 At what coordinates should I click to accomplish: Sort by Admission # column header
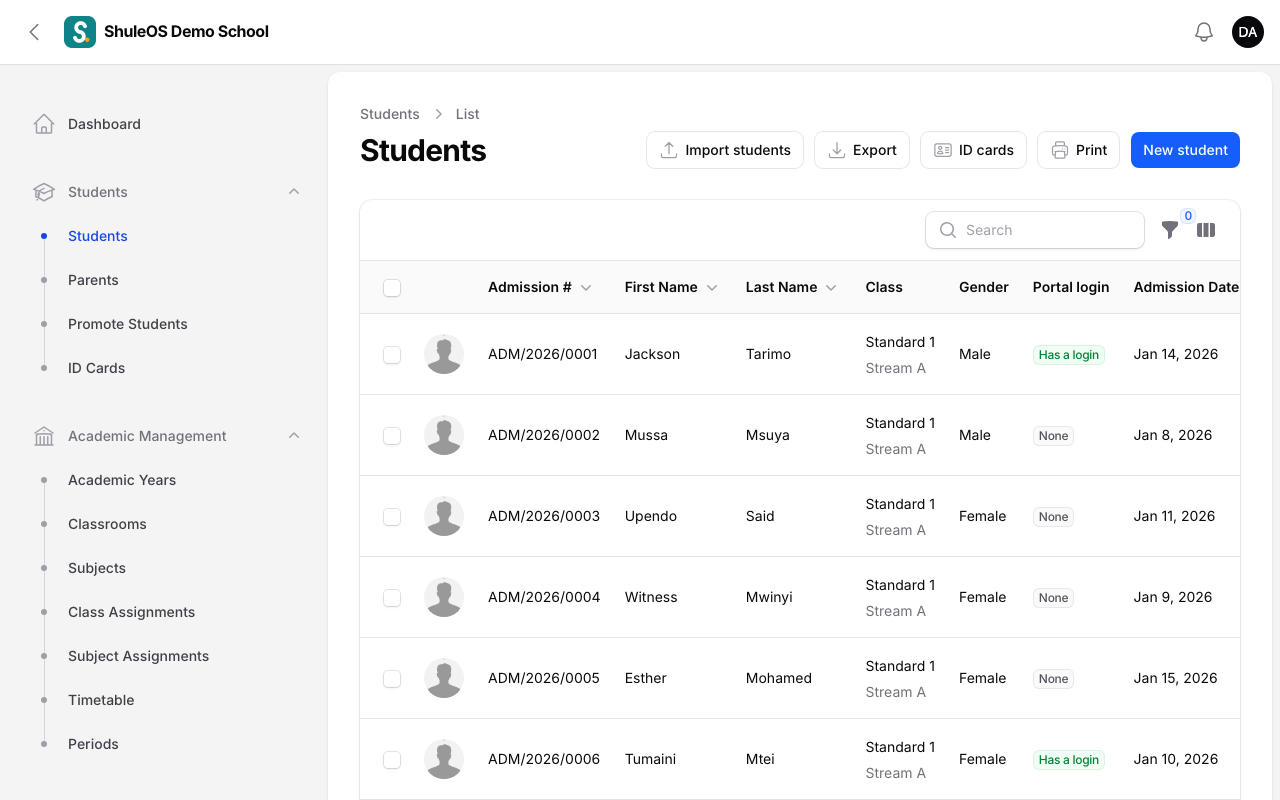pyautogui.click(x=540, y=287)
